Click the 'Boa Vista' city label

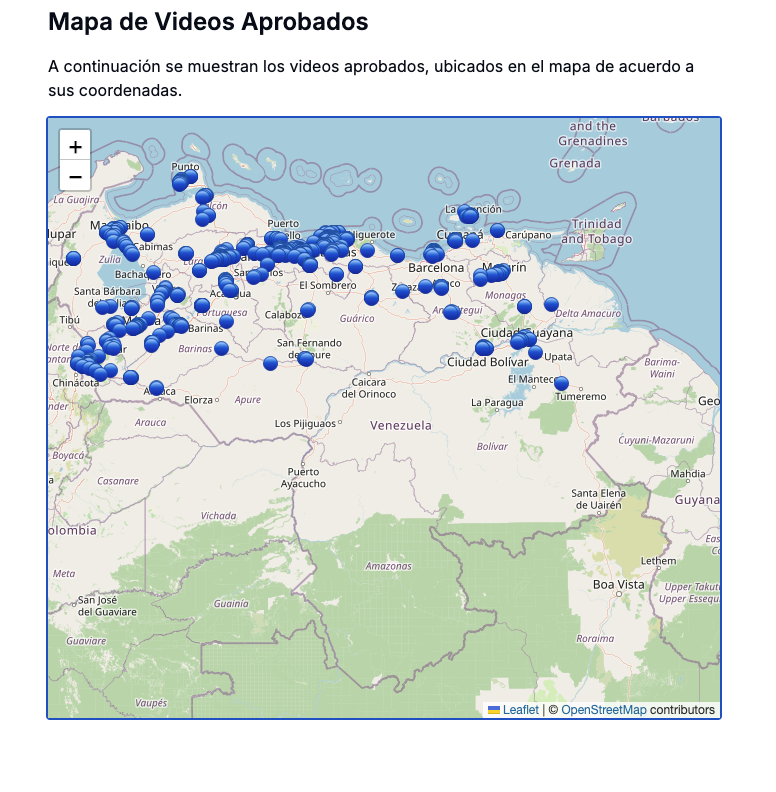[x=618, y=584]
